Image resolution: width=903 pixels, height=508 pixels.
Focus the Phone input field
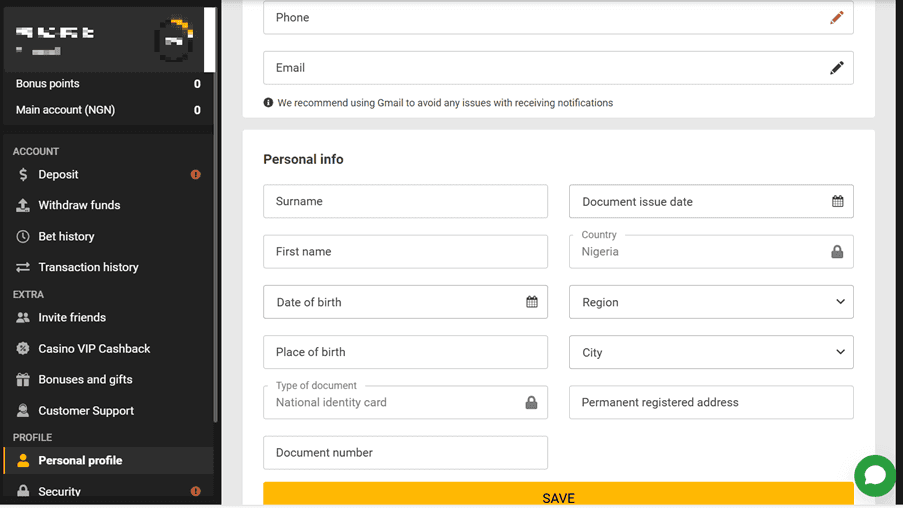click(558, 17)
